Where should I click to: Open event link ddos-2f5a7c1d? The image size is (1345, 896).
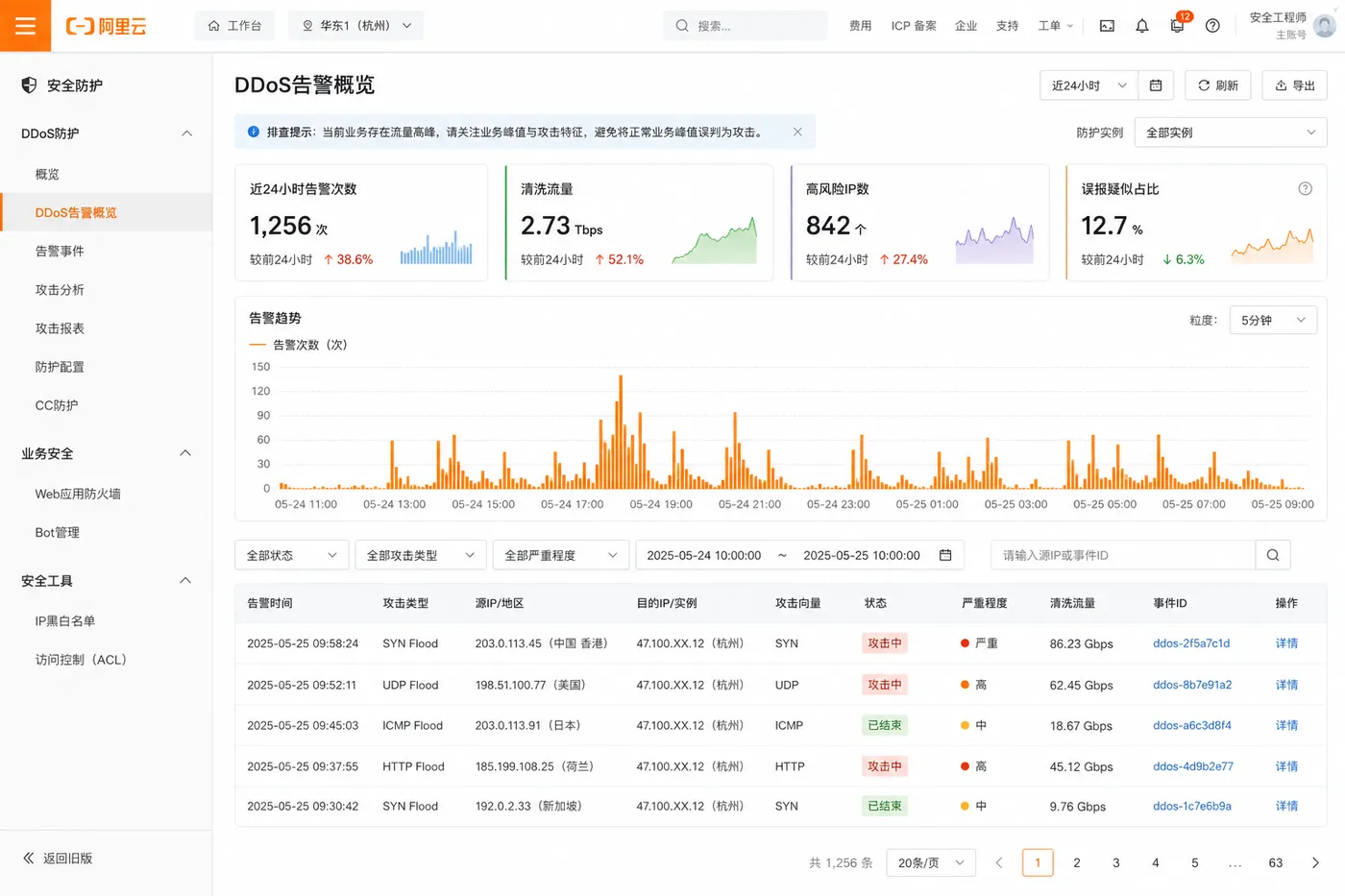tap(1191, 643)
